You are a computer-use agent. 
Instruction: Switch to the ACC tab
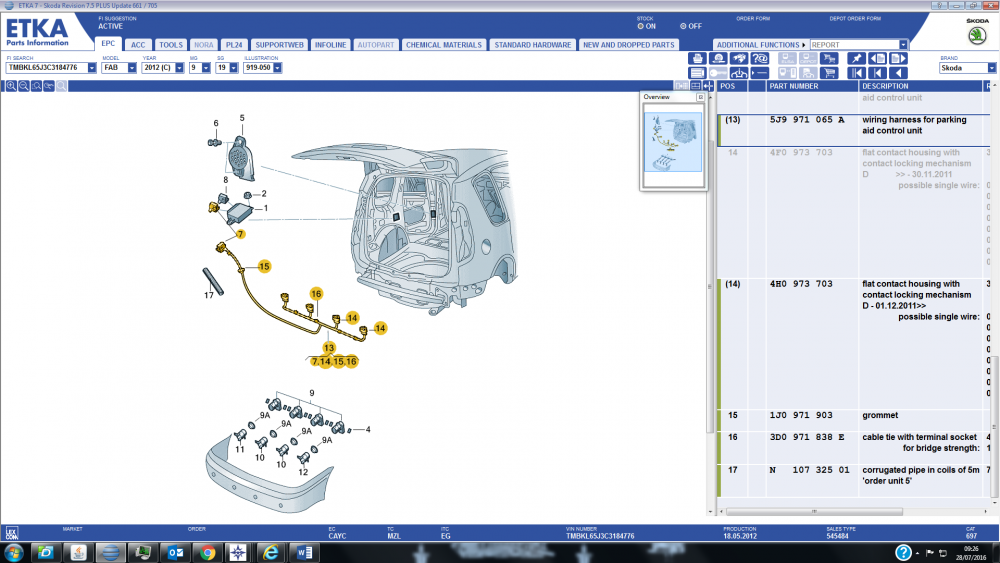point(138,45)
